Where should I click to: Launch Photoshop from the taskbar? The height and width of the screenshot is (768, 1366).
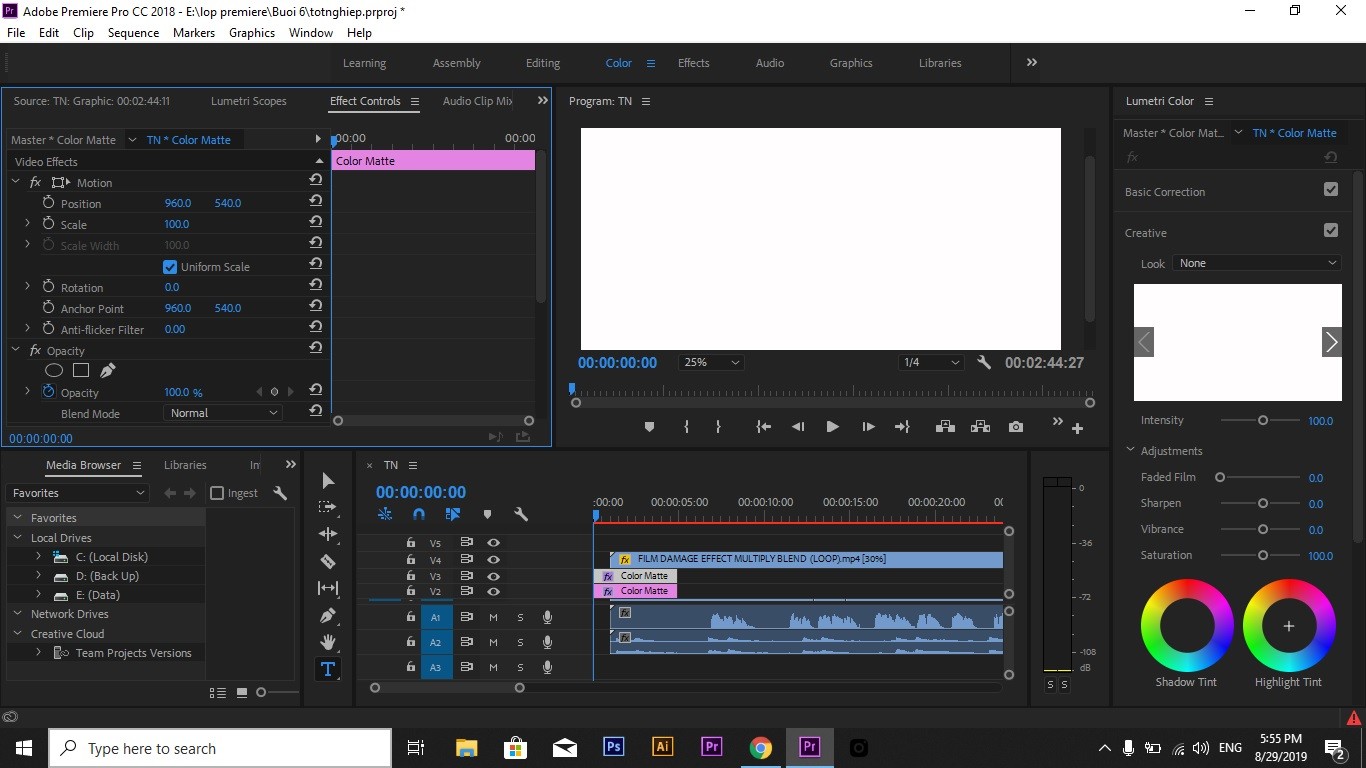pyautogui.click(x=614, y=747)
